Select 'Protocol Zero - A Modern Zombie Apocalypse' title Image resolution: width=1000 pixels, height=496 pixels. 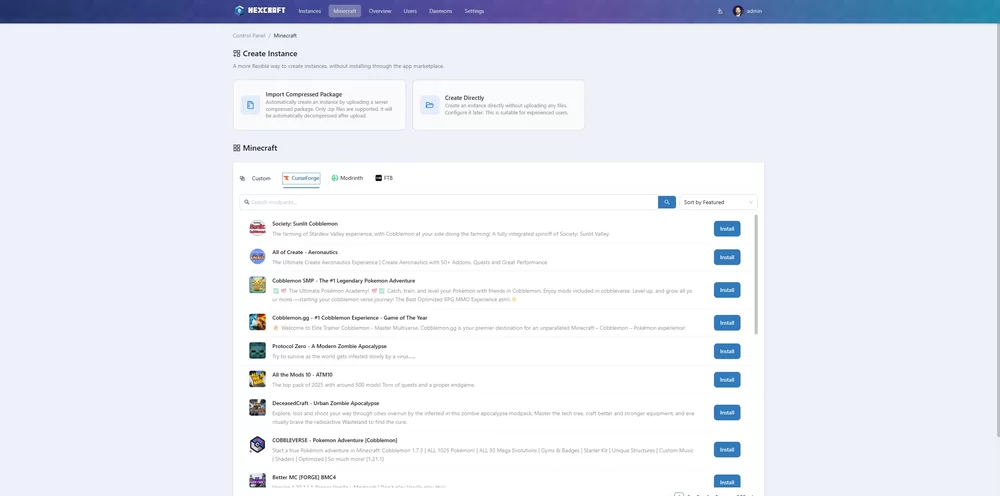coord(329,346)
